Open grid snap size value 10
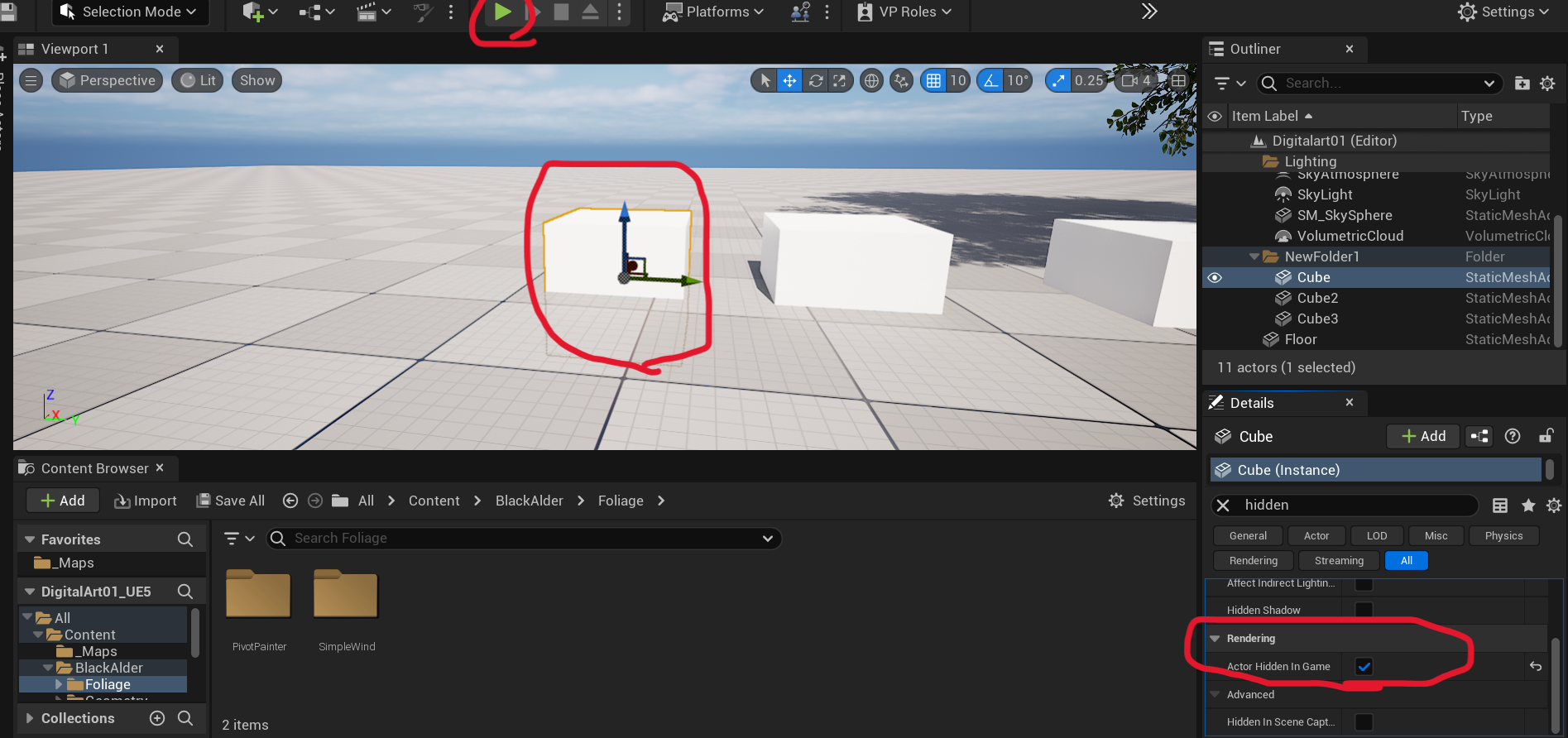This screenshot has height=738, width=1568. click(x=958, y=80)
